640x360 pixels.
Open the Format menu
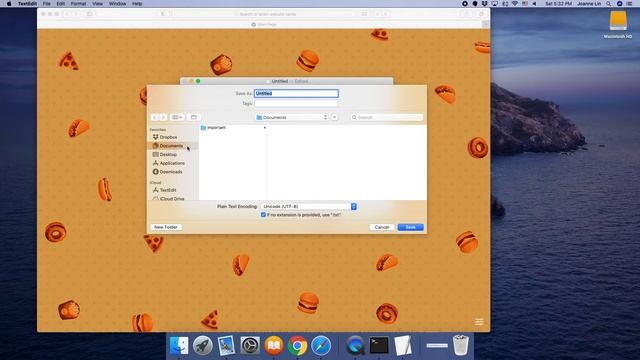tap(78, 4)
